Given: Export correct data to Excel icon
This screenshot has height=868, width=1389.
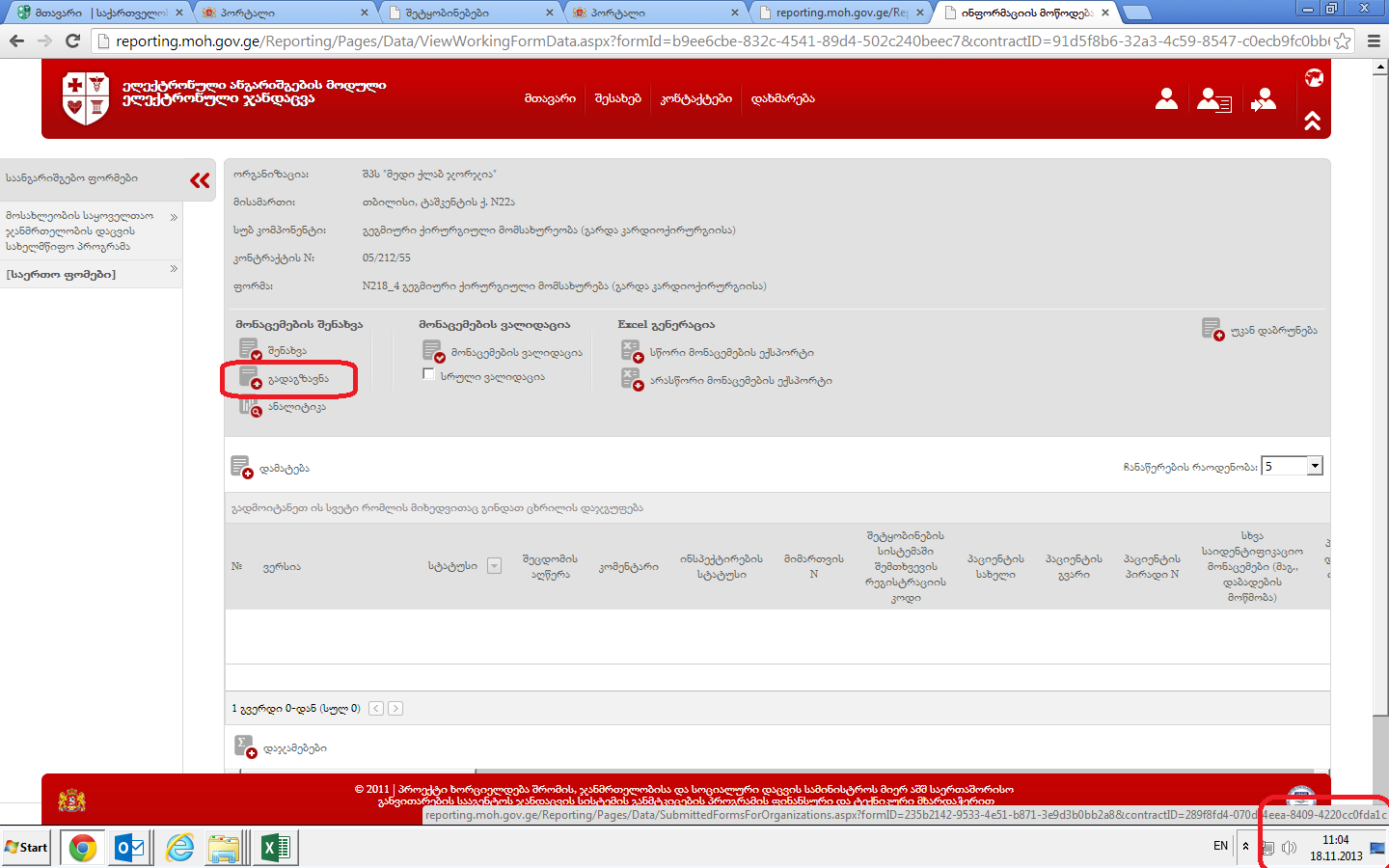Looking at the screenshot, I should point(631,351).
